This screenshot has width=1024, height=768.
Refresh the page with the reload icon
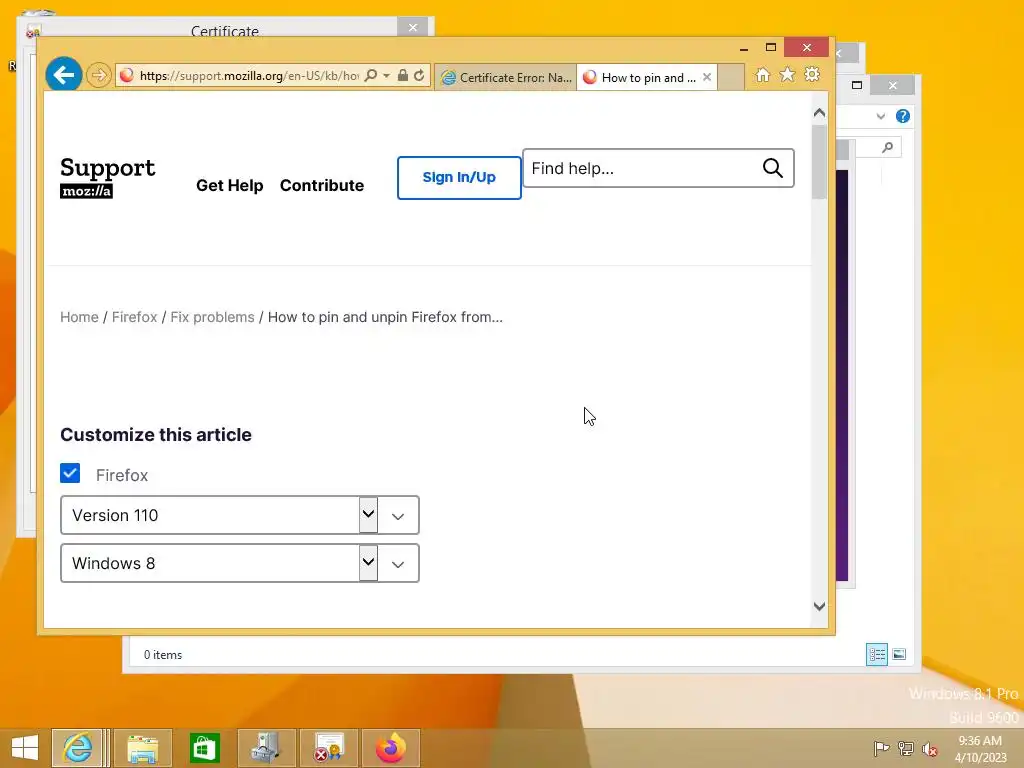[419, 76]
